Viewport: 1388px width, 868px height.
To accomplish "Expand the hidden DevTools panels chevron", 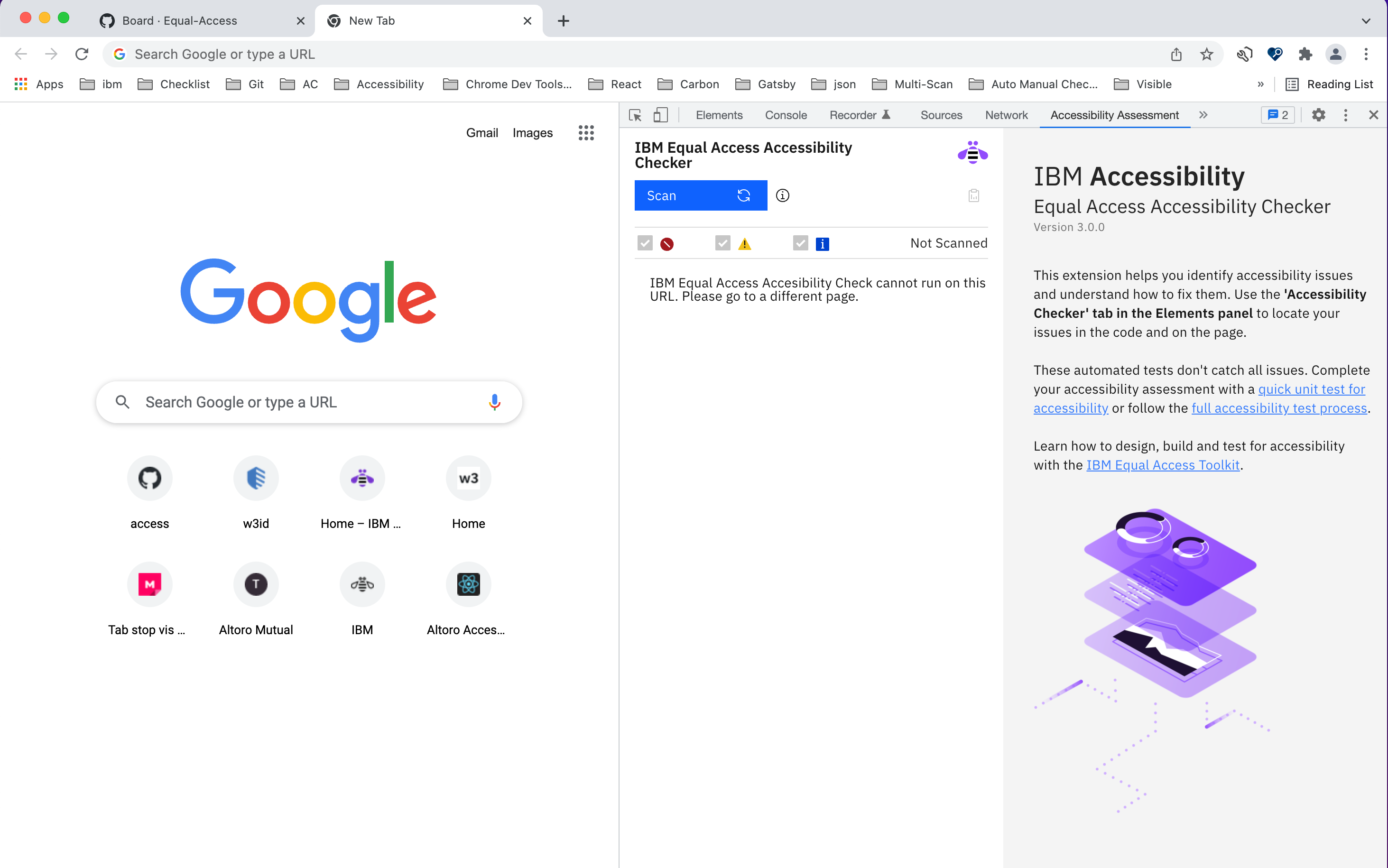I will click(1203, 115).
